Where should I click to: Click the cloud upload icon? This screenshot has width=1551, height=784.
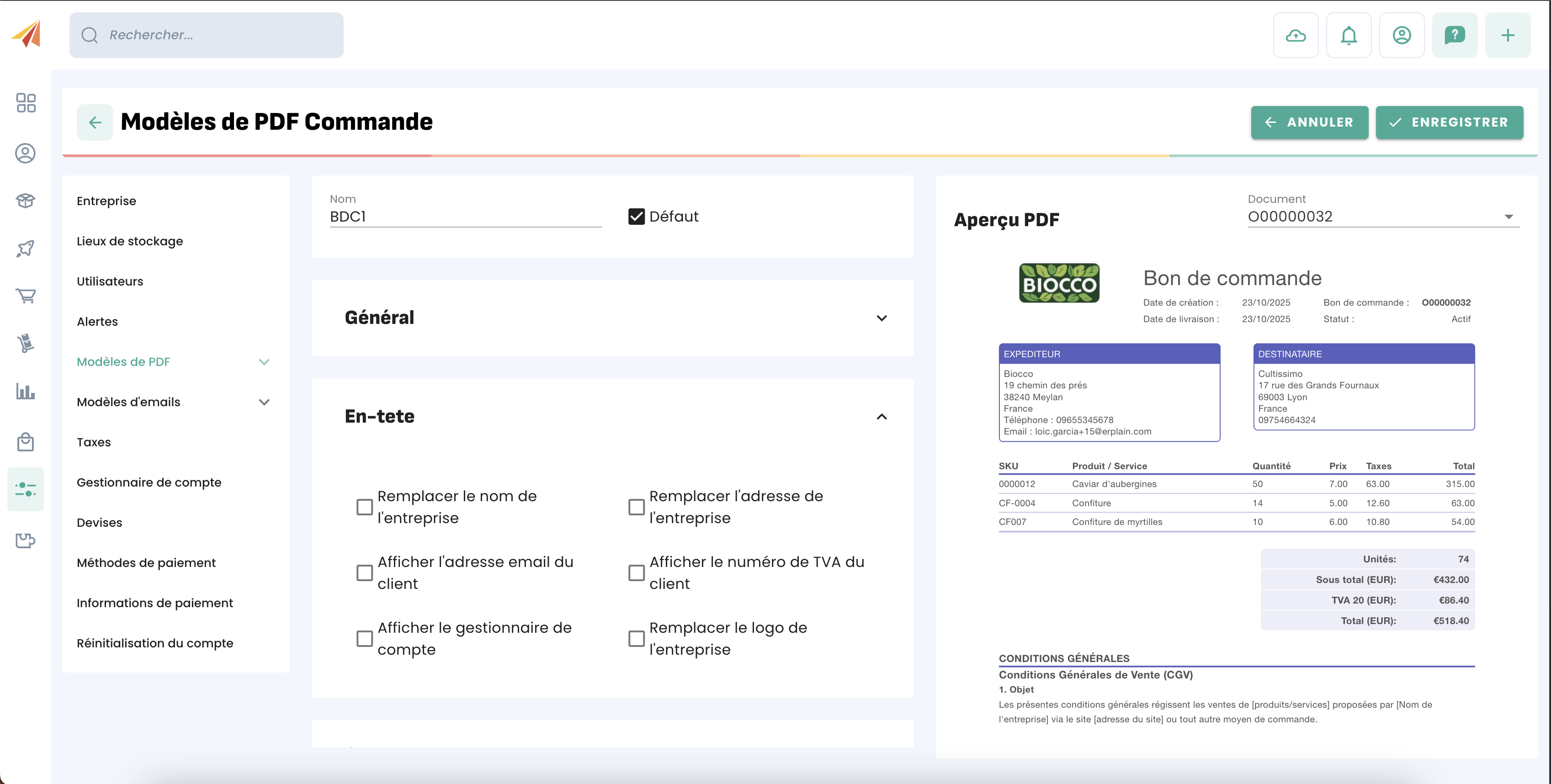pyautogui.click(x=1295, y=36)
